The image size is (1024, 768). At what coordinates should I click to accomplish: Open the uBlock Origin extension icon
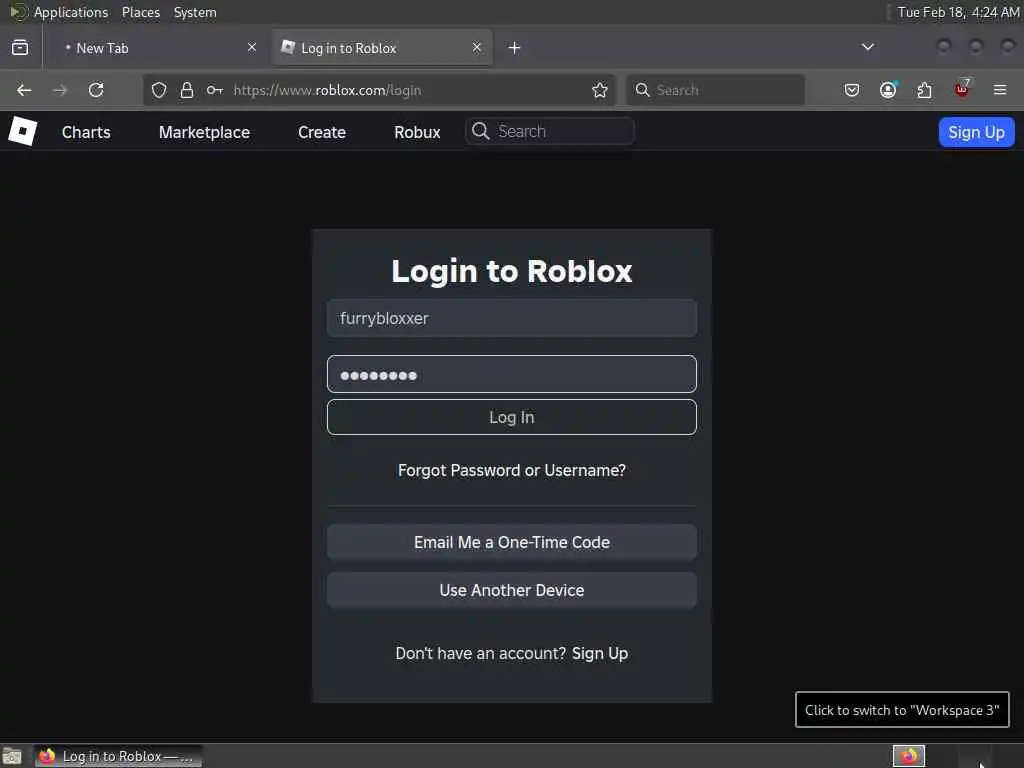click(962, 89)
